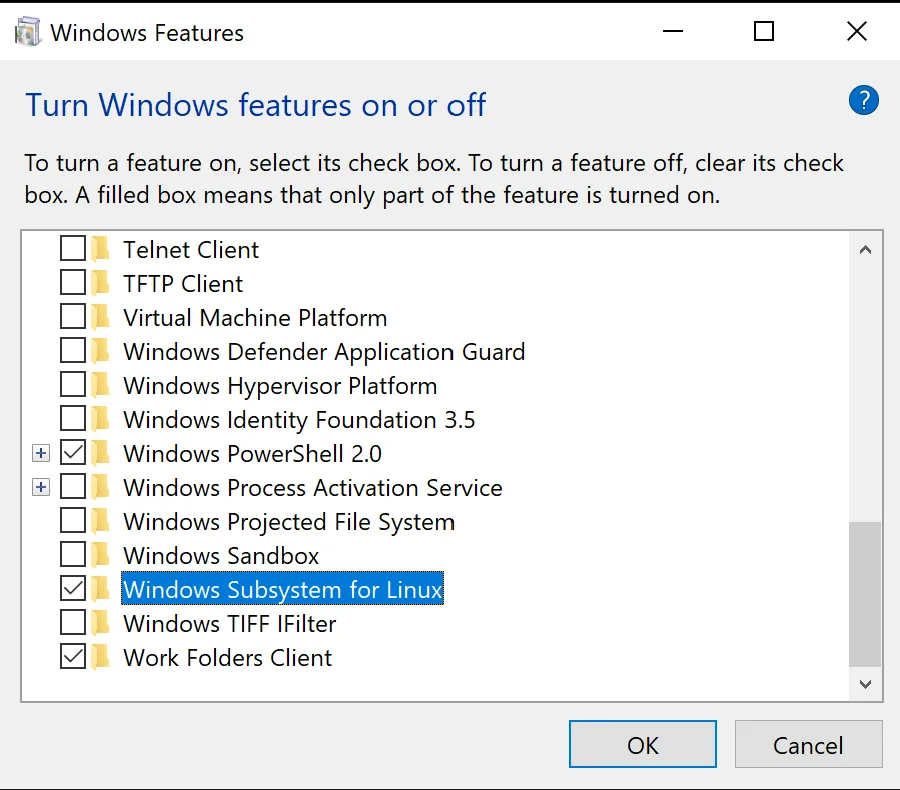The image size is (900, 790).
Task: Click the scrollbar up arrow
Action: (865, 250)
